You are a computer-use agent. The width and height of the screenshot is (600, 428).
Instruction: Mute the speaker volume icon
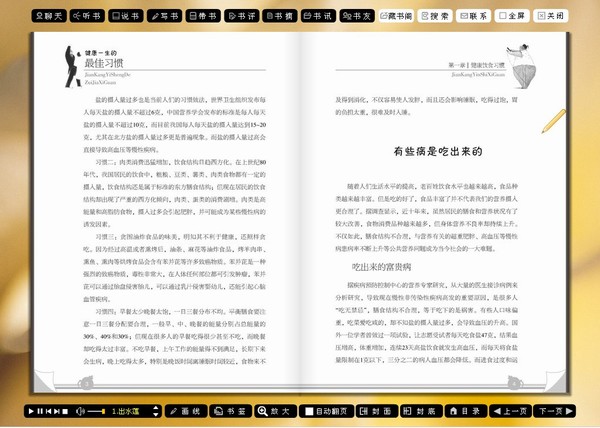[x=80, y=411]
